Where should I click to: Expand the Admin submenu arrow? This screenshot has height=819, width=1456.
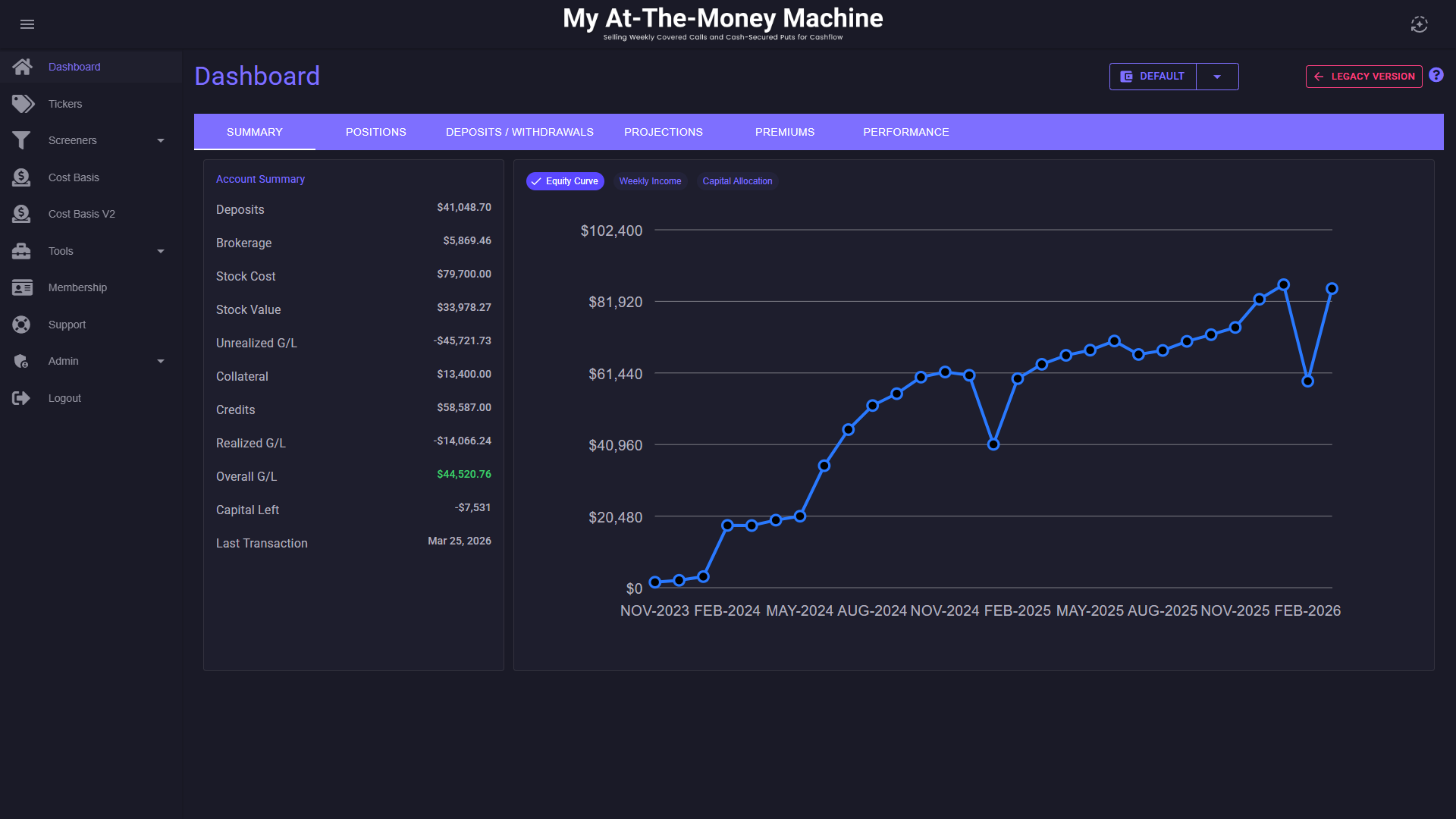161,361
